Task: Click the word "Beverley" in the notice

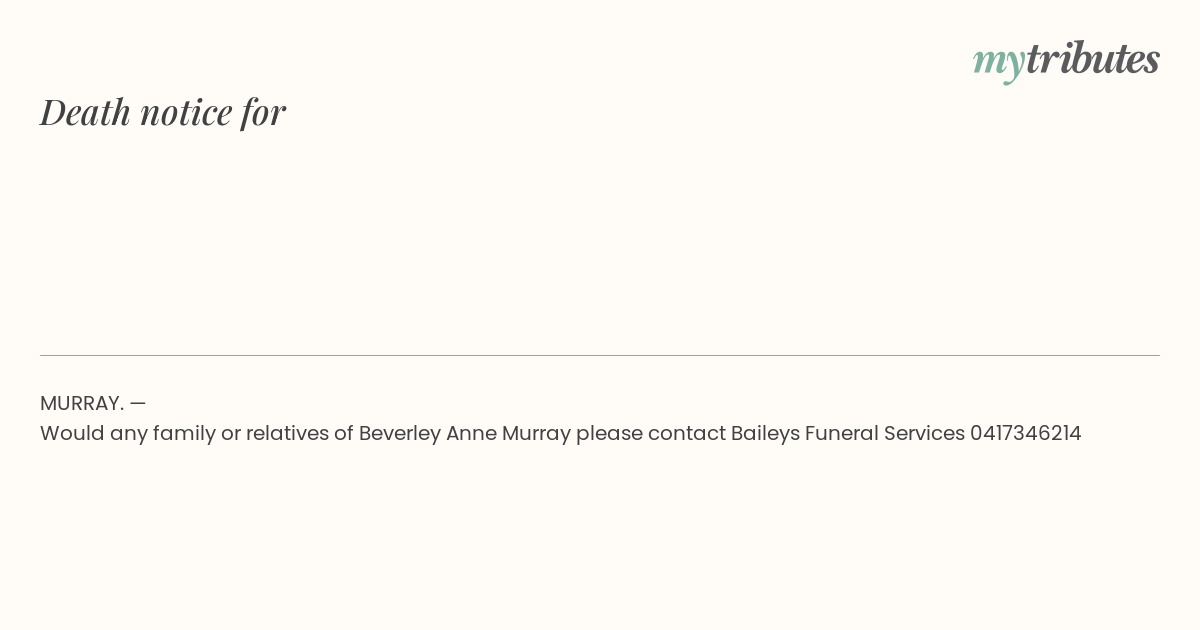Action: click(400, 433)
